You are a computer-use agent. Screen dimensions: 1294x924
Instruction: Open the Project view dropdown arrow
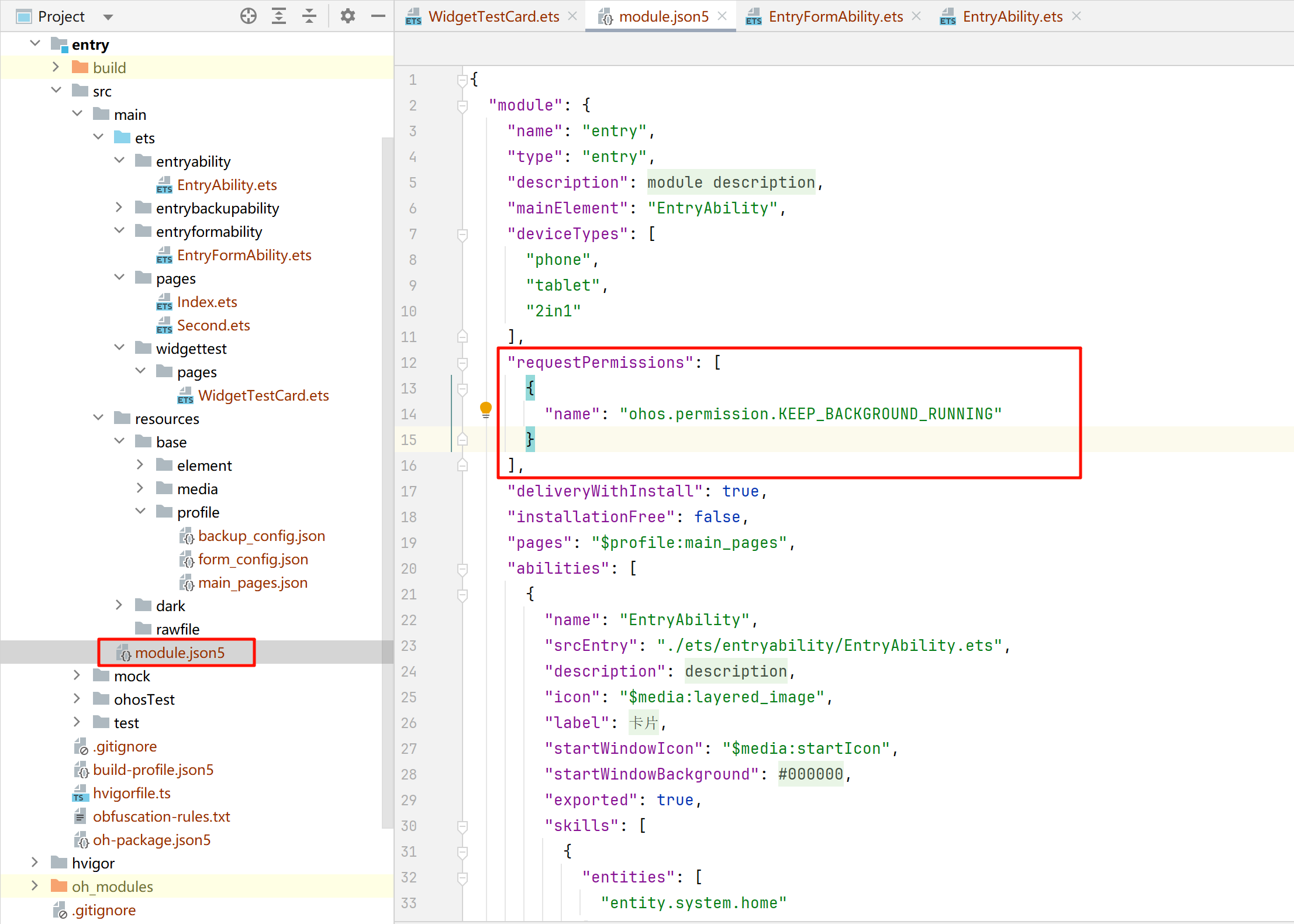108,17
